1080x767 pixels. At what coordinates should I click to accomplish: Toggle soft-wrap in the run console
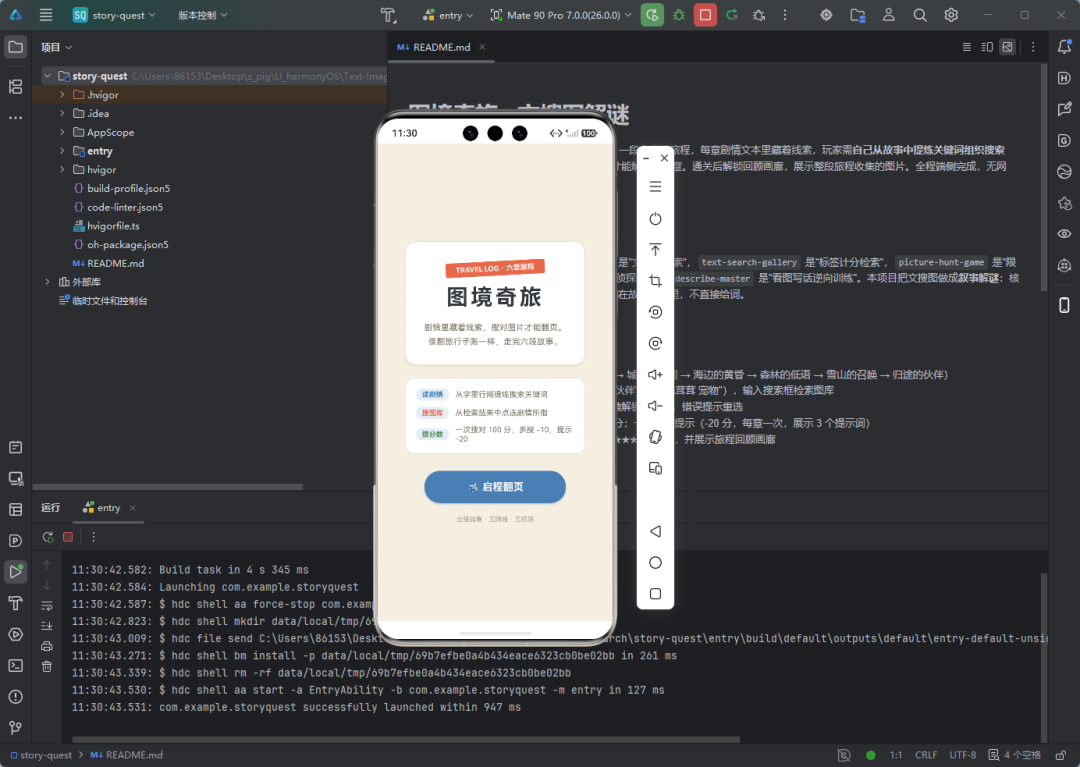(x=47, y=606)
